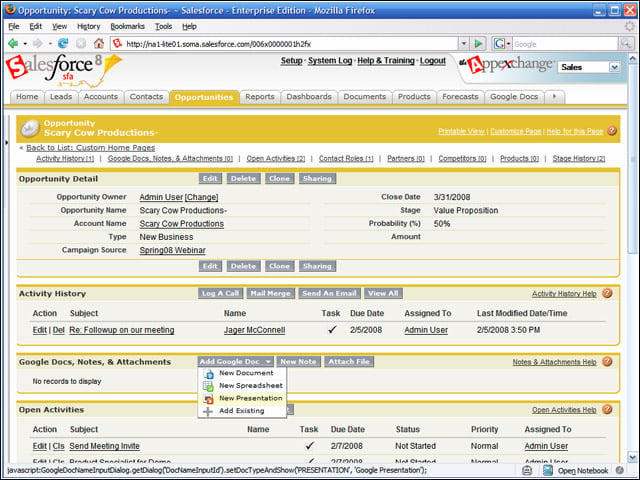Screen dimensions: 640x480
Task: Open the Tools menu
Action: [x=163, y=26]
